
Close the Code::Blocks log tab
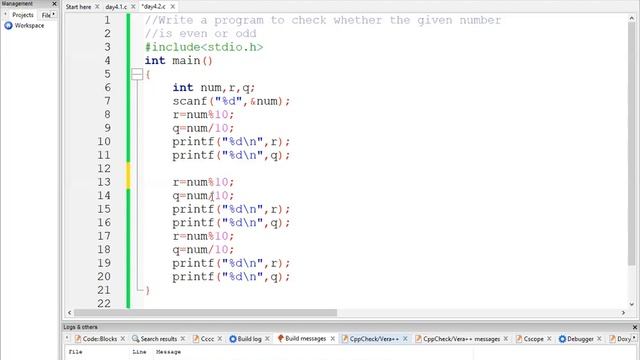(122, 339)
